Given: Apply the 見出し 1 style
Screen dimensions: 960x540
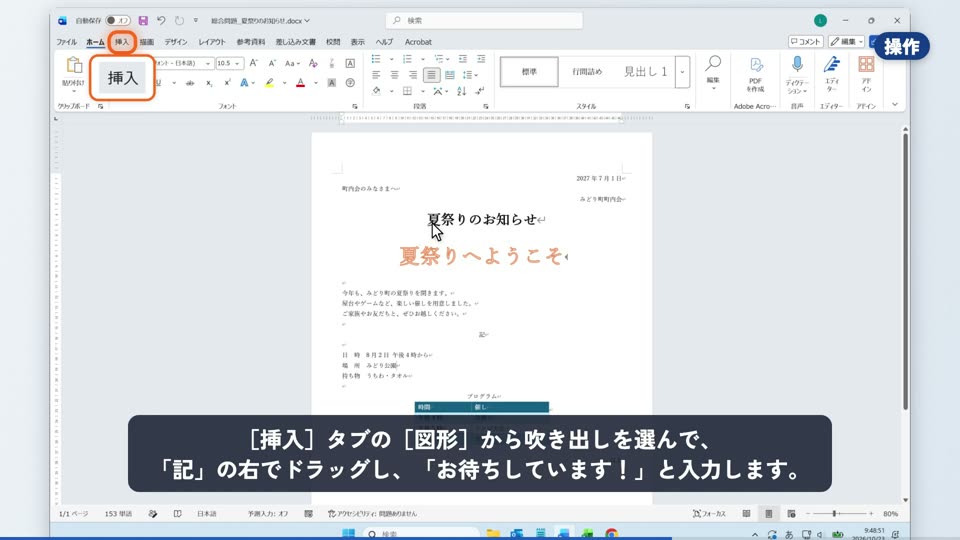Looking at the screenshot, I should 645,72.
